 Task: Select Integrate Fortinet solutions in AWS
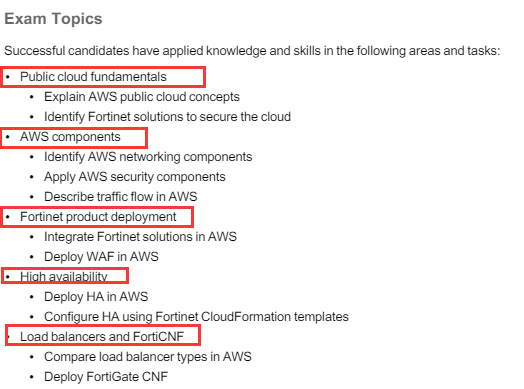coord(140,237)
